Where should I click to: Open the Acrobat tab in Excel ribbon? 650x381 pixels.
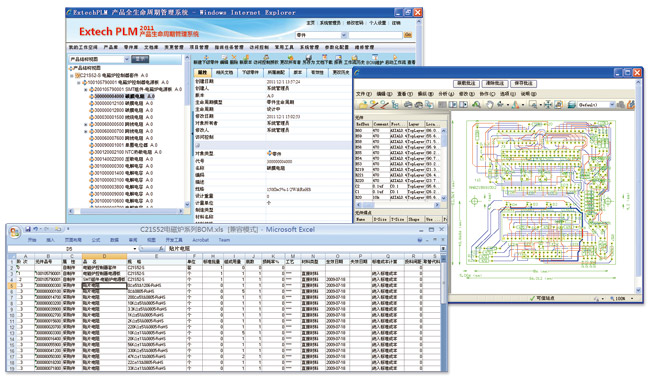pos(201,240)
